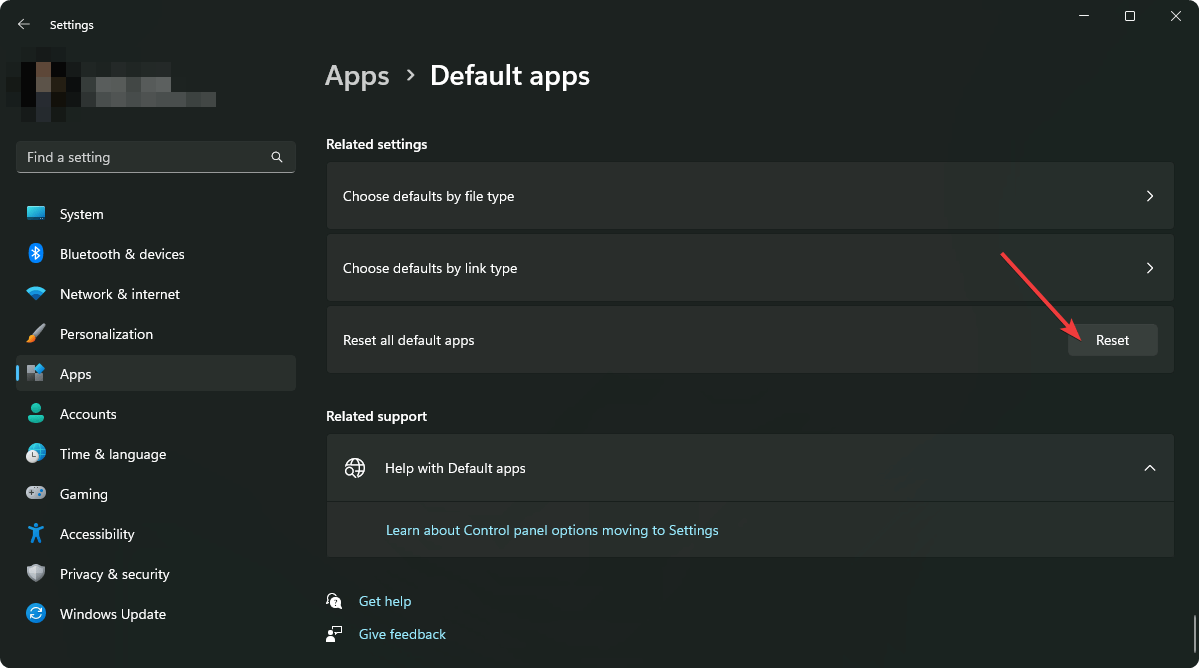1199x668 pixels.
Task: Click the Gaming controller icon
Action: (x=36, y=494)
